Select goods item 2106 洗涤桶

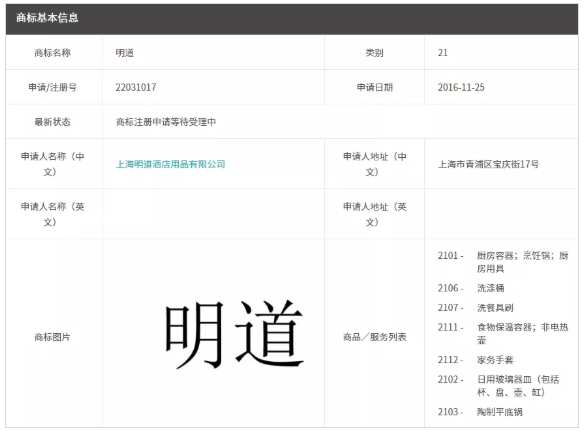pyautogui.click(x=471, y=288)
